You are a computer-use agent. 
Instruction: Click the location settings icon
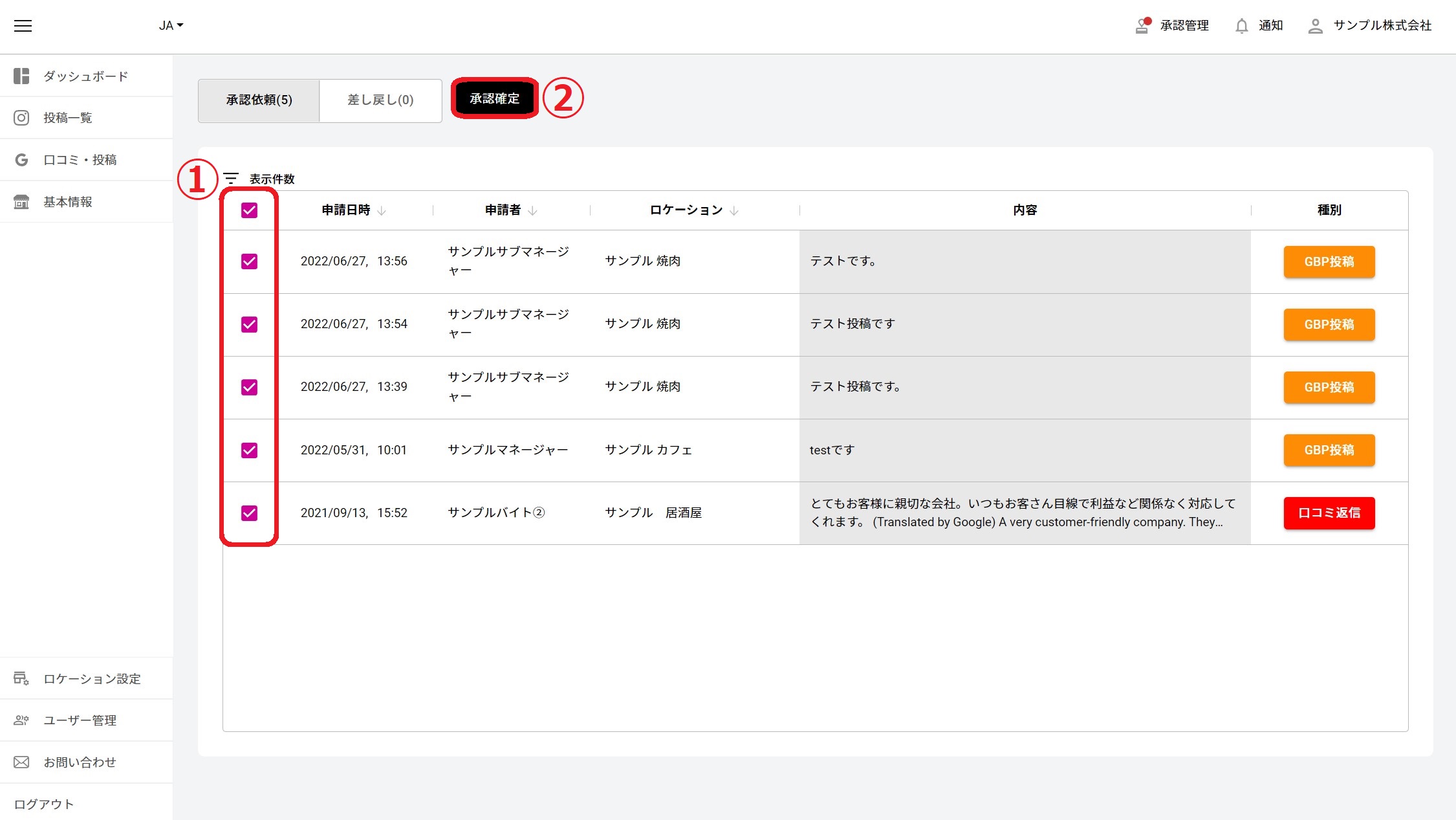21,678
